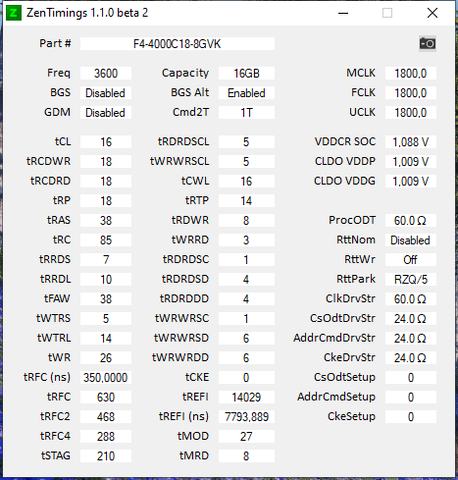Click the tRAS value 38
Viewport: 458px width, 480px height.
coord(106,220)
